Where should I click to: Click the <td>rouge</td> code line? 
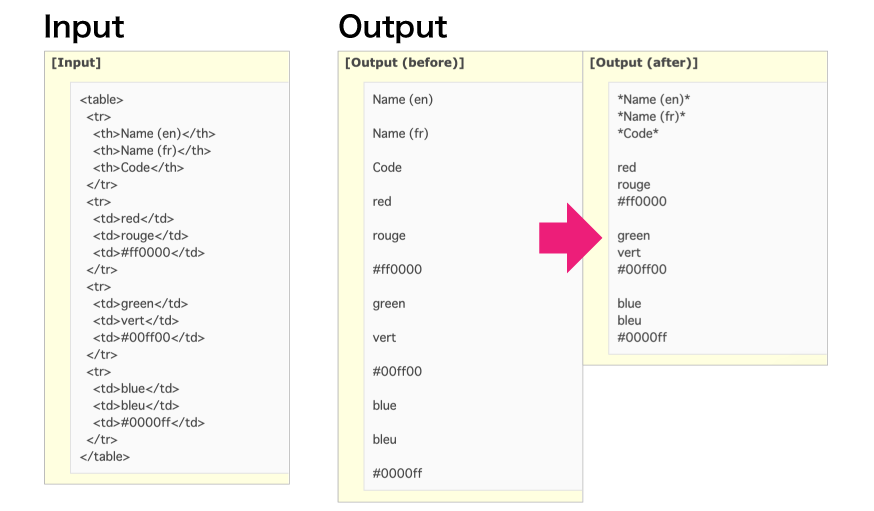140,236
